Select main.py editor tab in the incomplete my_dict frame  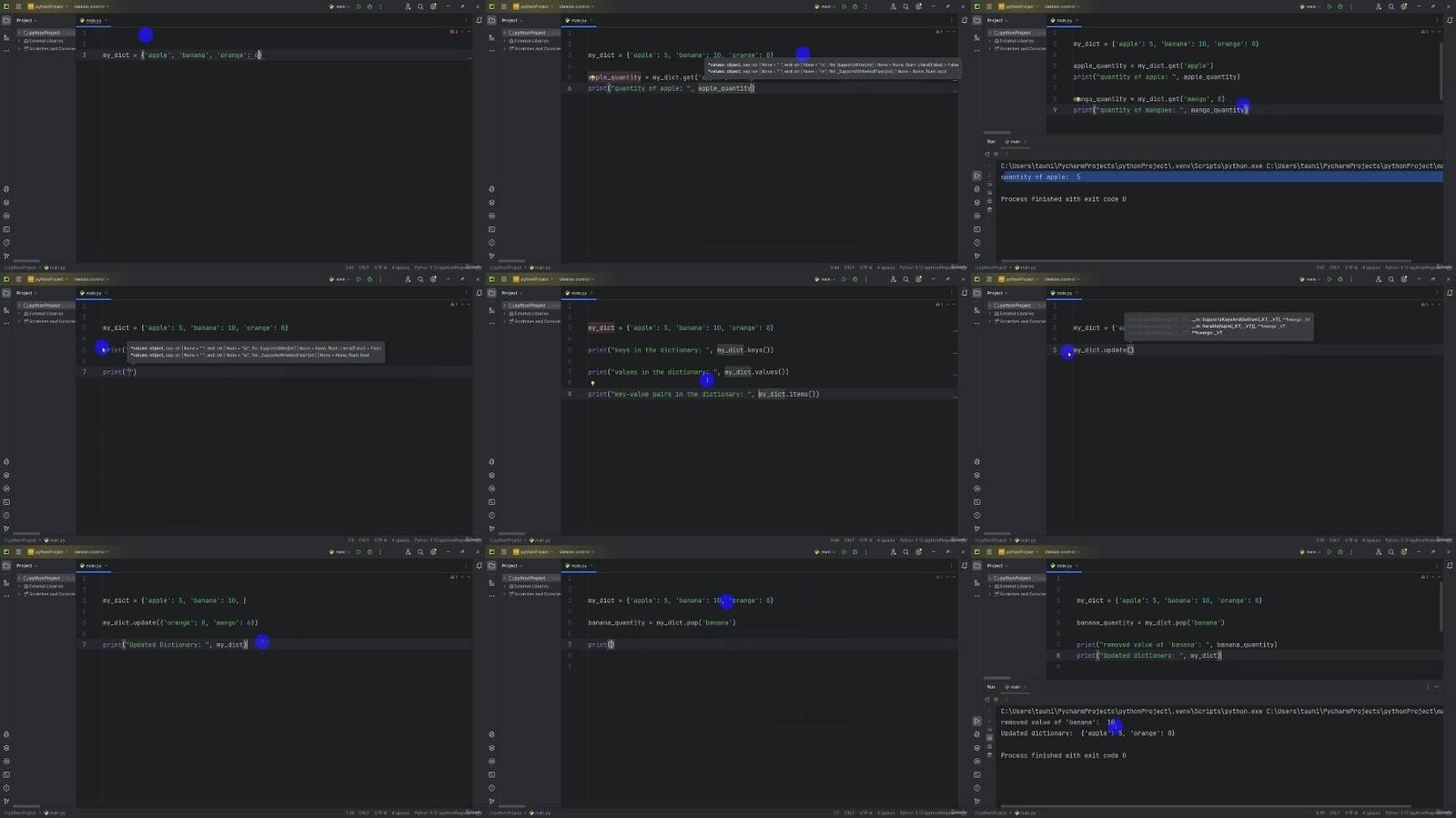pos(92,20)
